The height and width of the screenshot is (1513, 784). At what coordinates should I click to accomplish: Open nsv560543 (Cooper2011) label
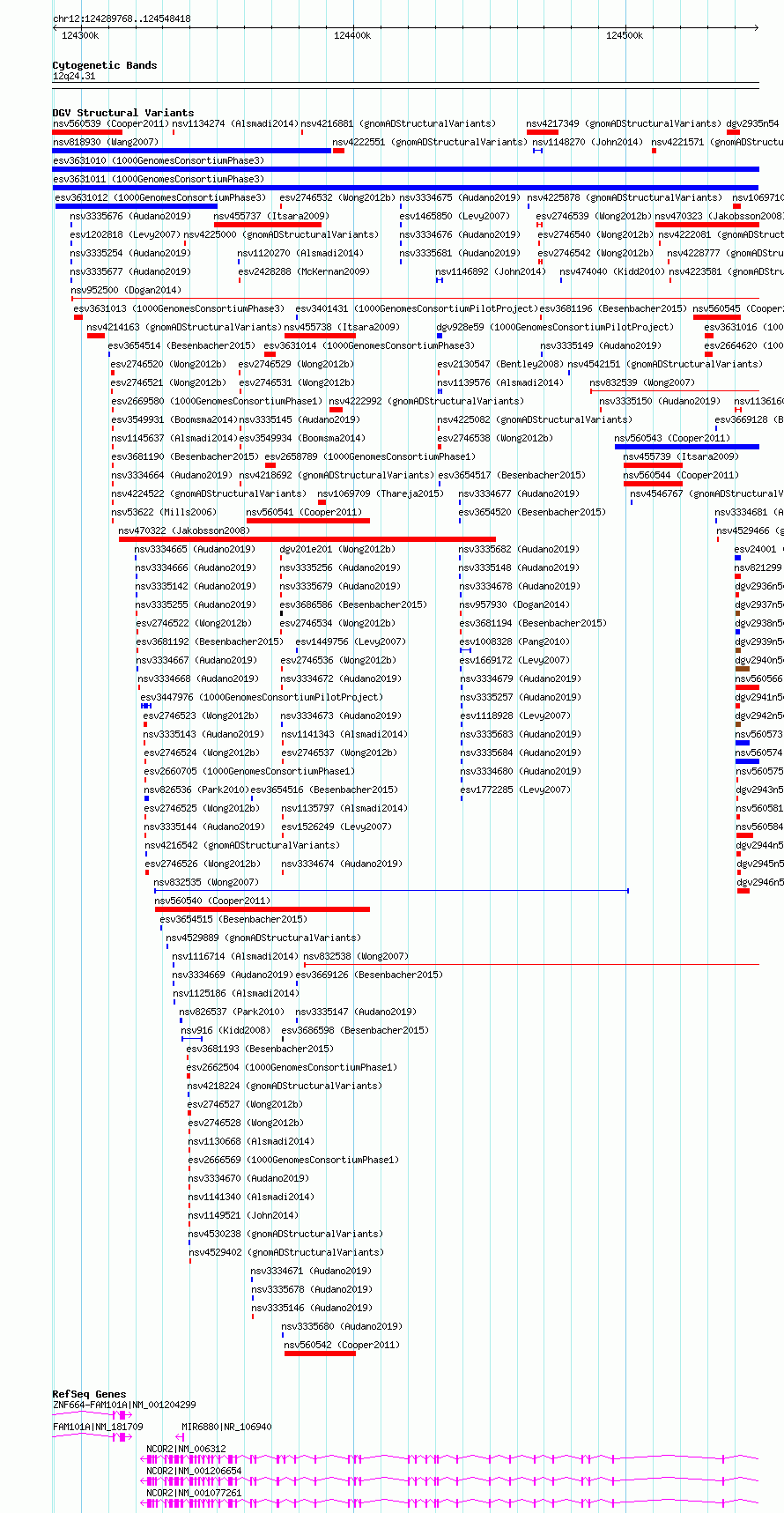click(672, 439)
